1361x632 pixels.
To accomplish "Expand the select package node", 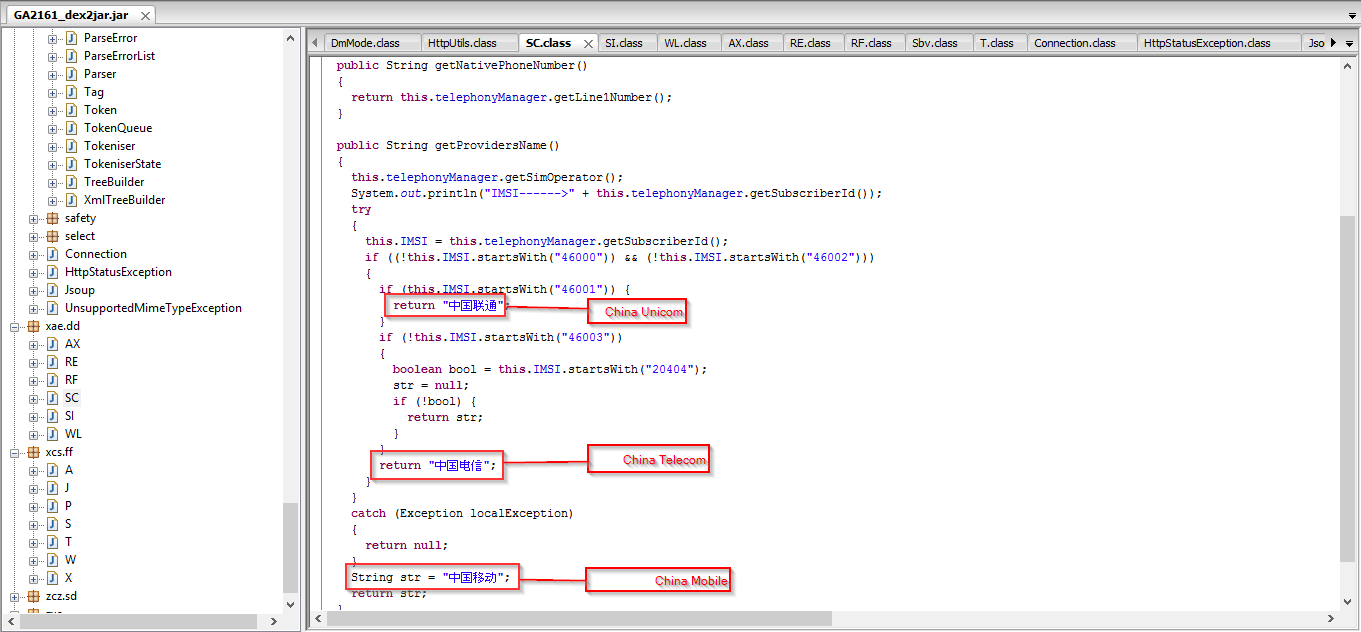I will (x=34, y=236).
